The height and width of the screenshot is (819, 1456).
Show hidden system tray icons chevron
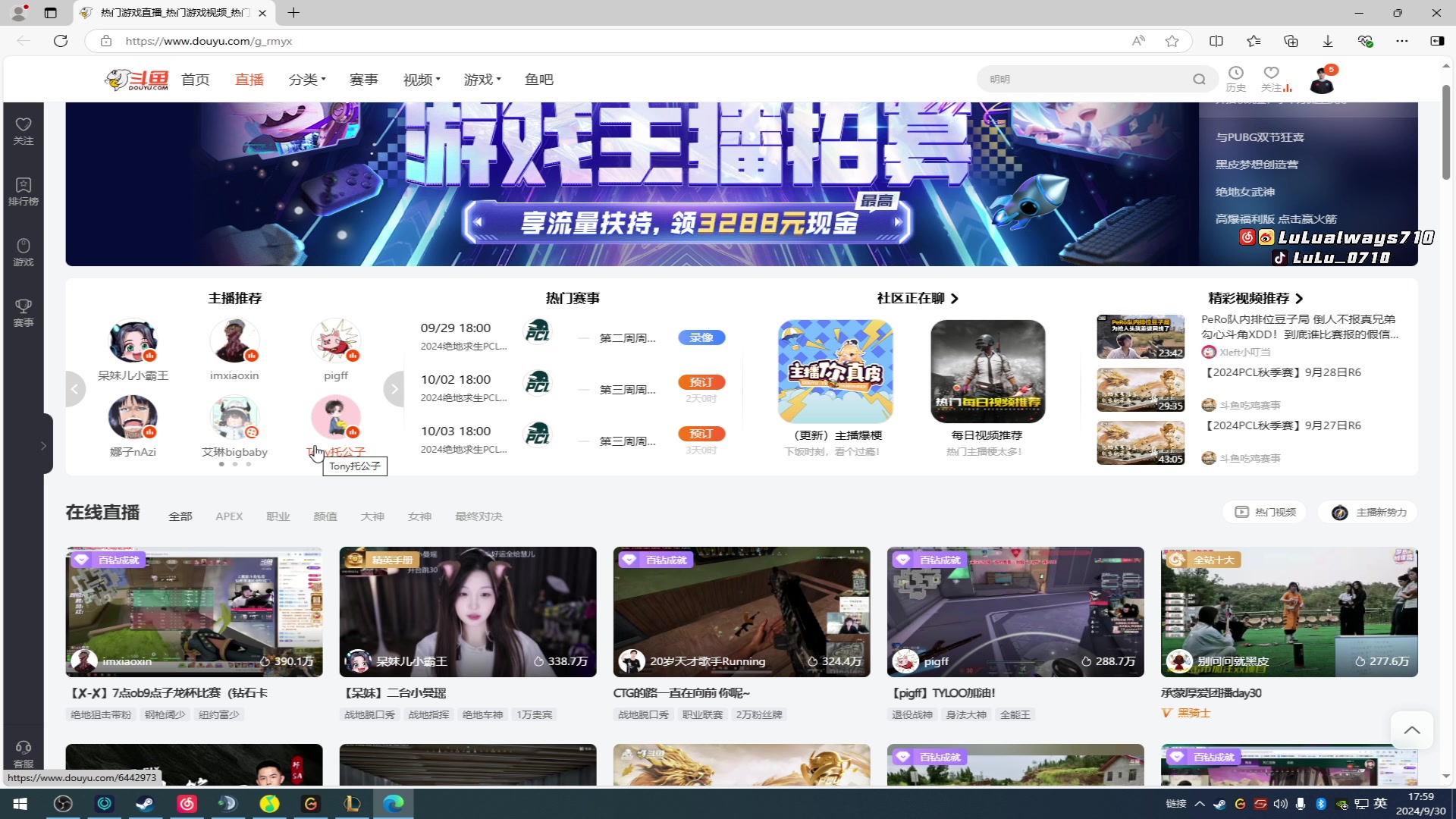(1200, 804)
